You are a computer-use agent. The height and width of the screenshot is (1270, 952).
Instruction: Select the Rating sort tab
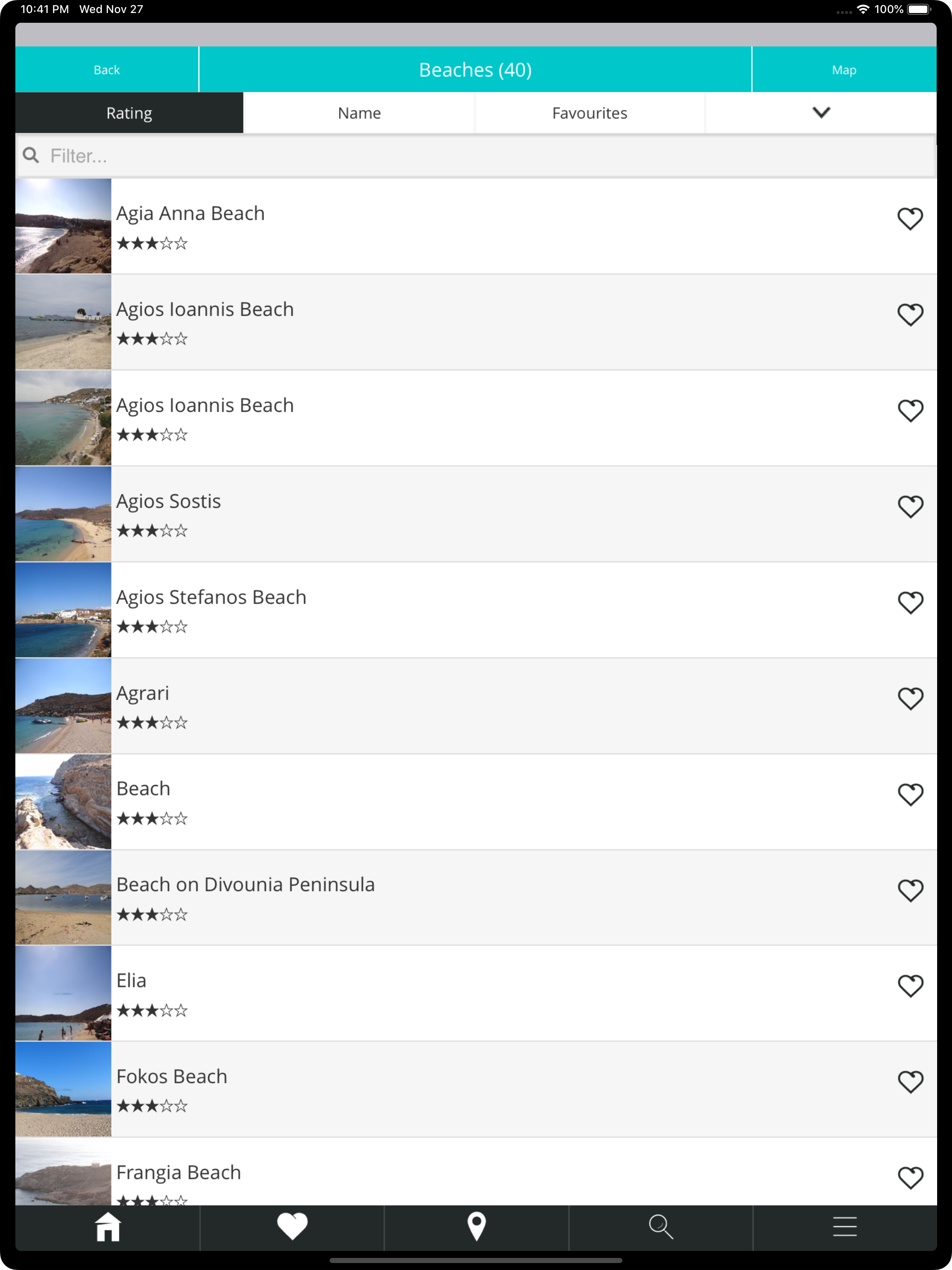pos(129,112)
